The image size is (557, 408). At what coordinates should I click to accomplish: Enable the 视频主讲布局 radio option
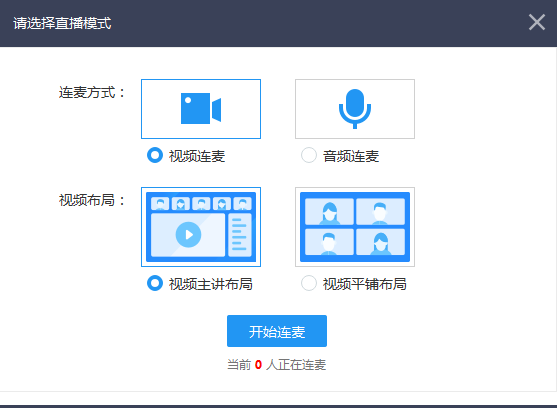tap(155, 283)
